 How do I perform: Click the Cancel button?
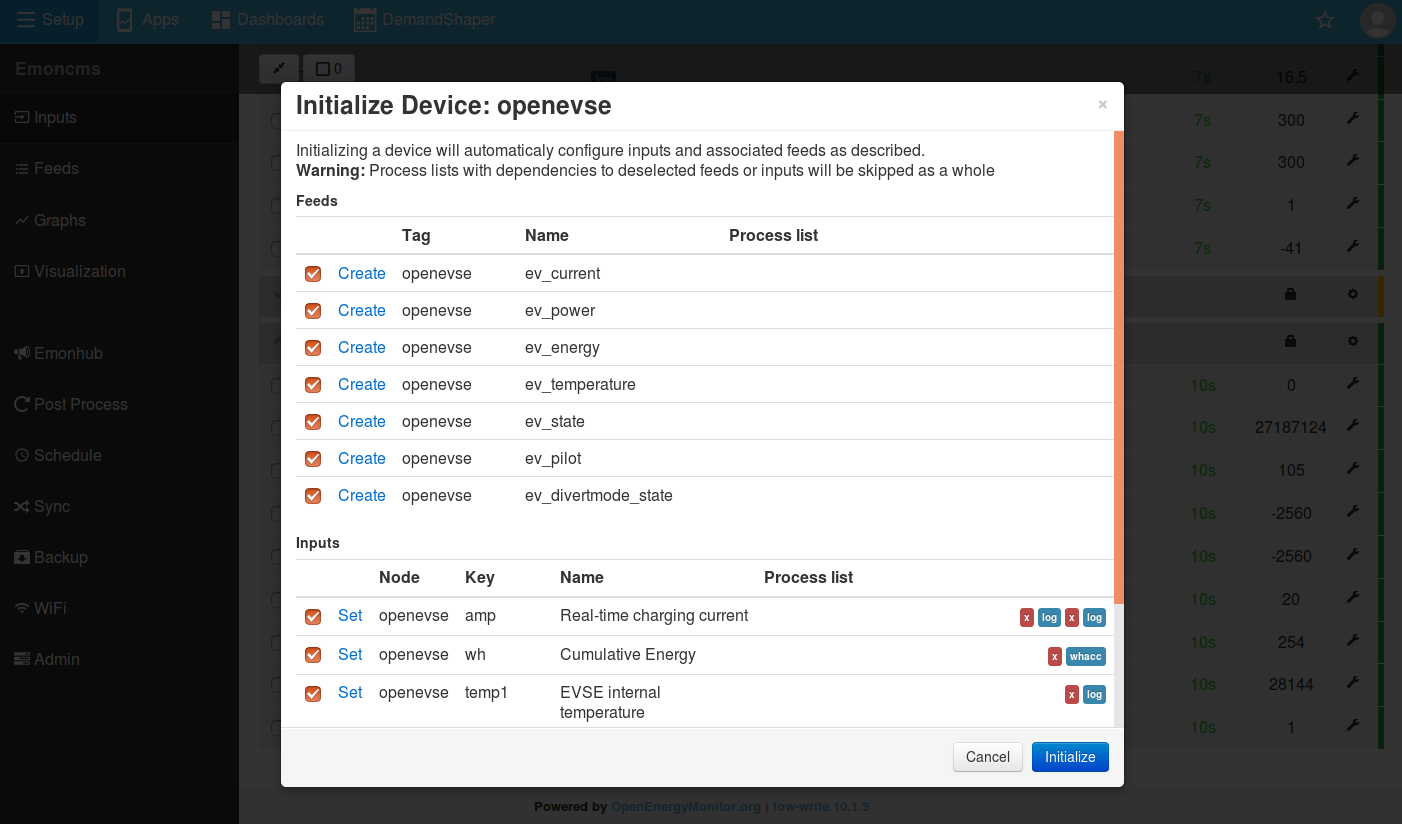click(988, 757)
